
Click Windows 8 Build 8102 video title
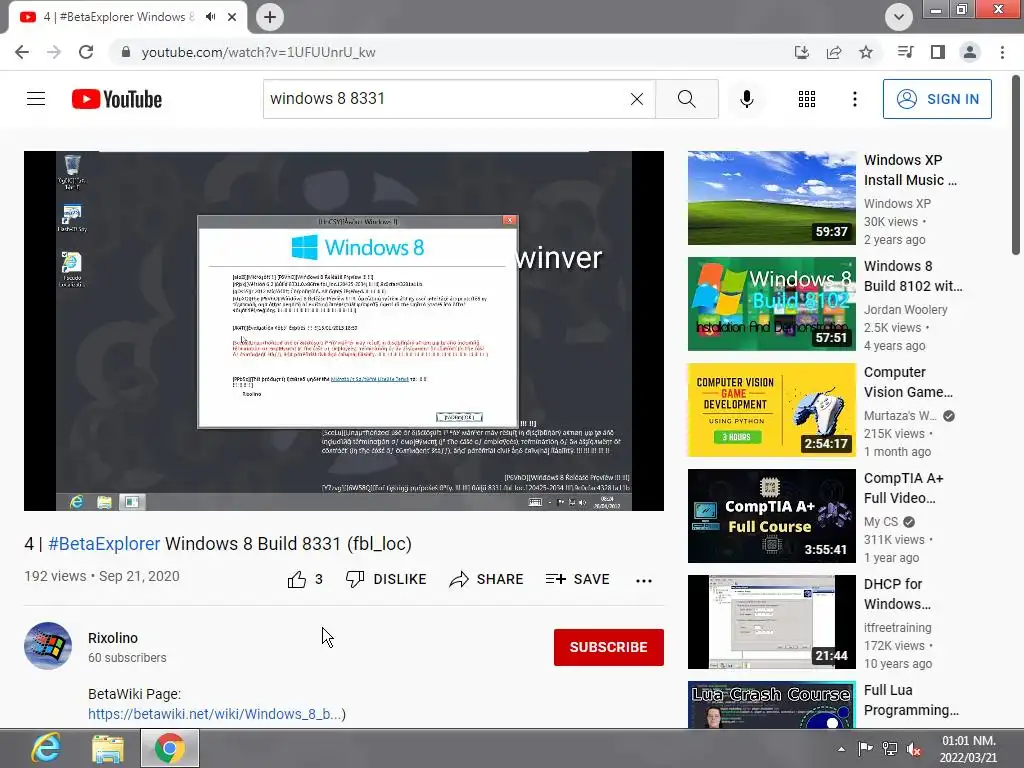coord(913,276)
